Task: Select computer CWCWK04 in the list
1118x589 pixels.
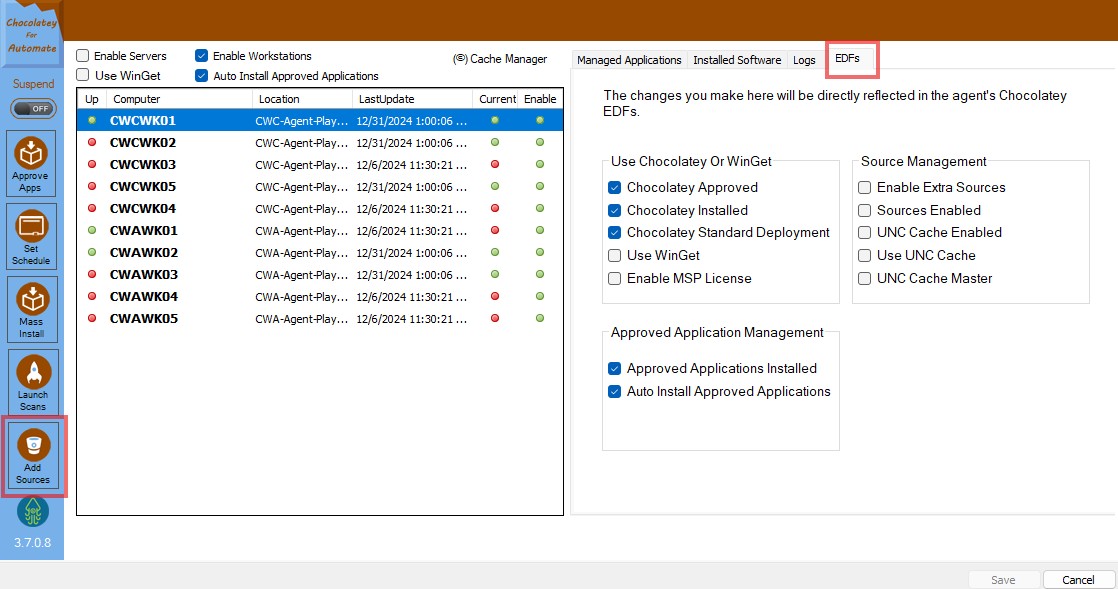Action: coord(320,209)
